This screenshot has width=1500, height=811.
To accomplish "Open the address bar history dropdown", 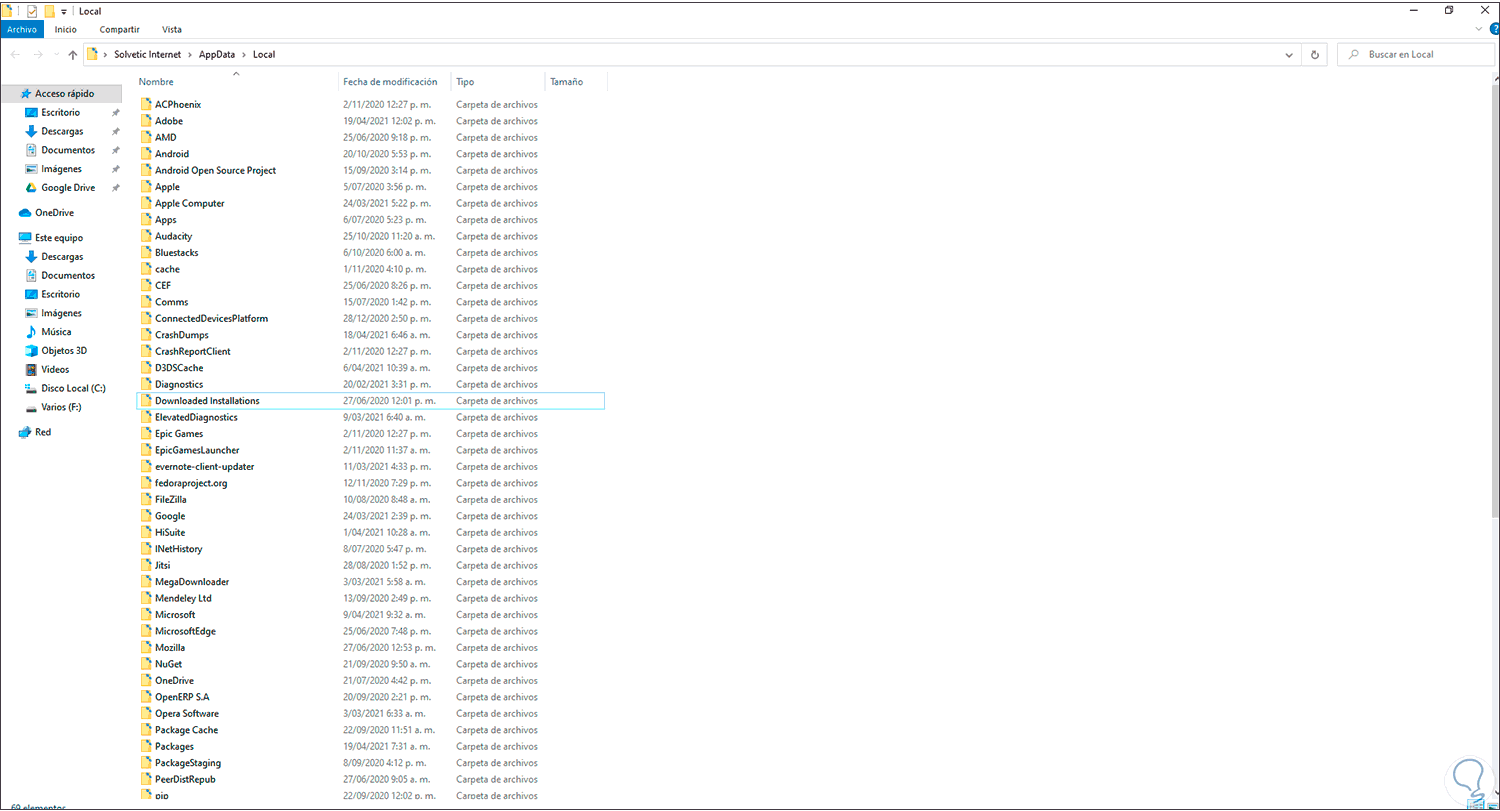I will [1290, 55].
